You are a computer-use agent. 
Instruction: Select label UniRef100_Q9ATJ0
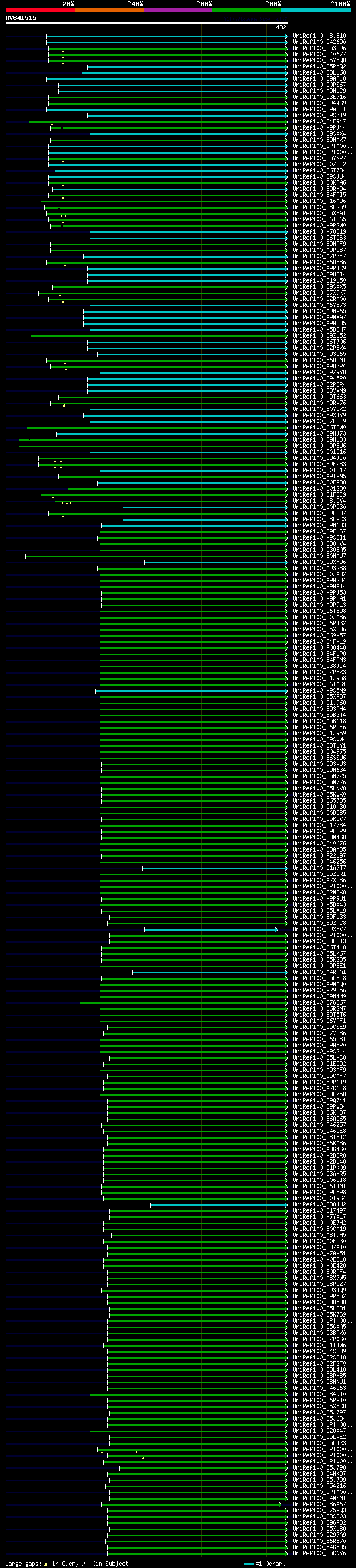(x=319, y=78)
